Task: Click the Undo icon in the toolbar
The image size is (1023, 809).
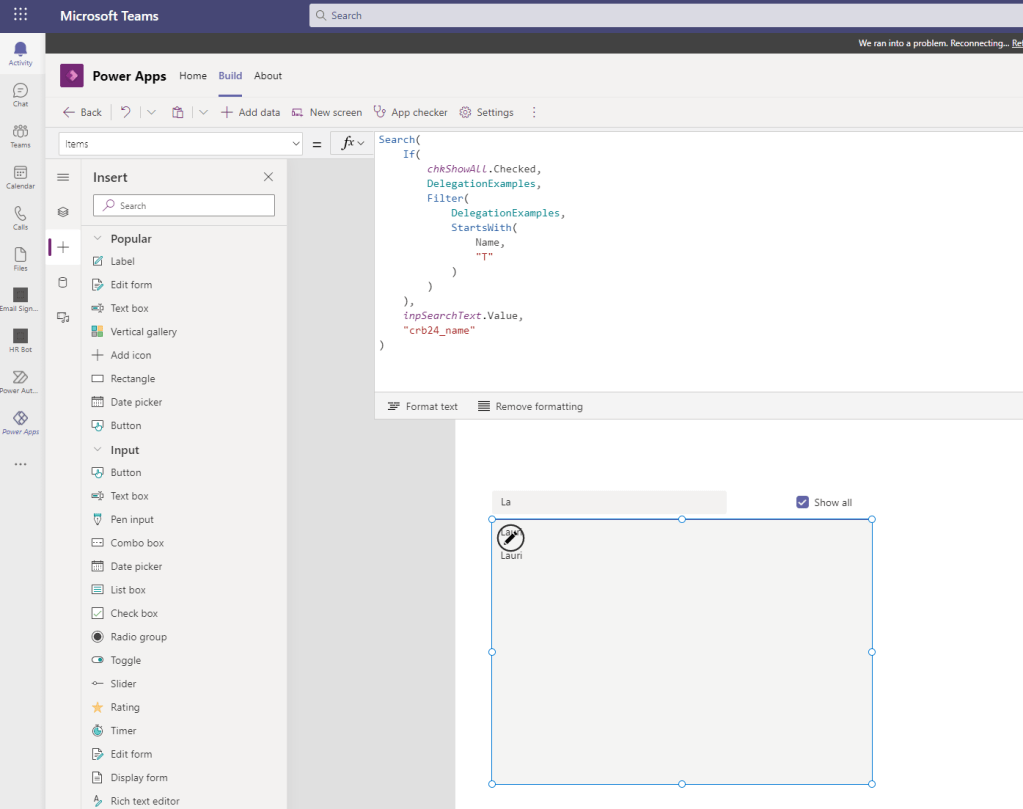Action: coord(125,112)
